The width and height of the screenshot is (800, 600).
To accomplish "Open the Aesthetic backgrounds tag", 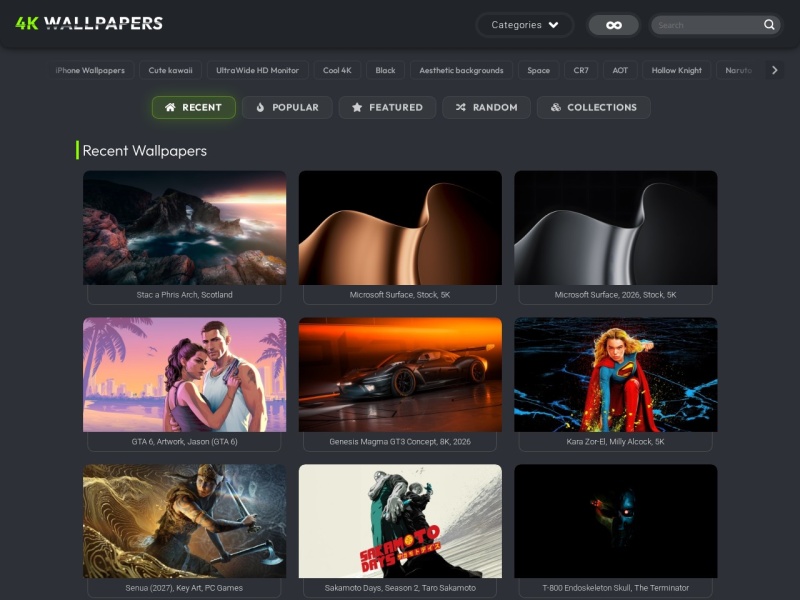I will point(461,70).
